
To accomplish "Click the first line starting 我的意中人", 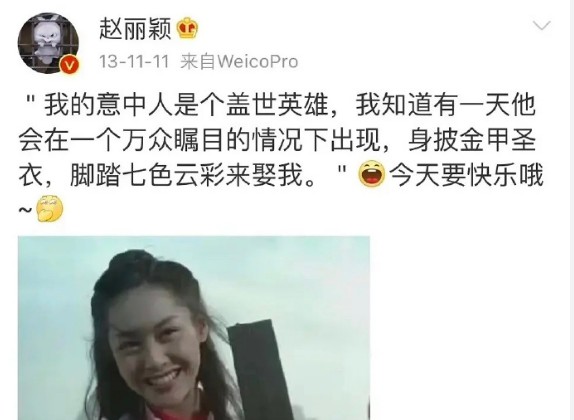I will pos(281,106).
